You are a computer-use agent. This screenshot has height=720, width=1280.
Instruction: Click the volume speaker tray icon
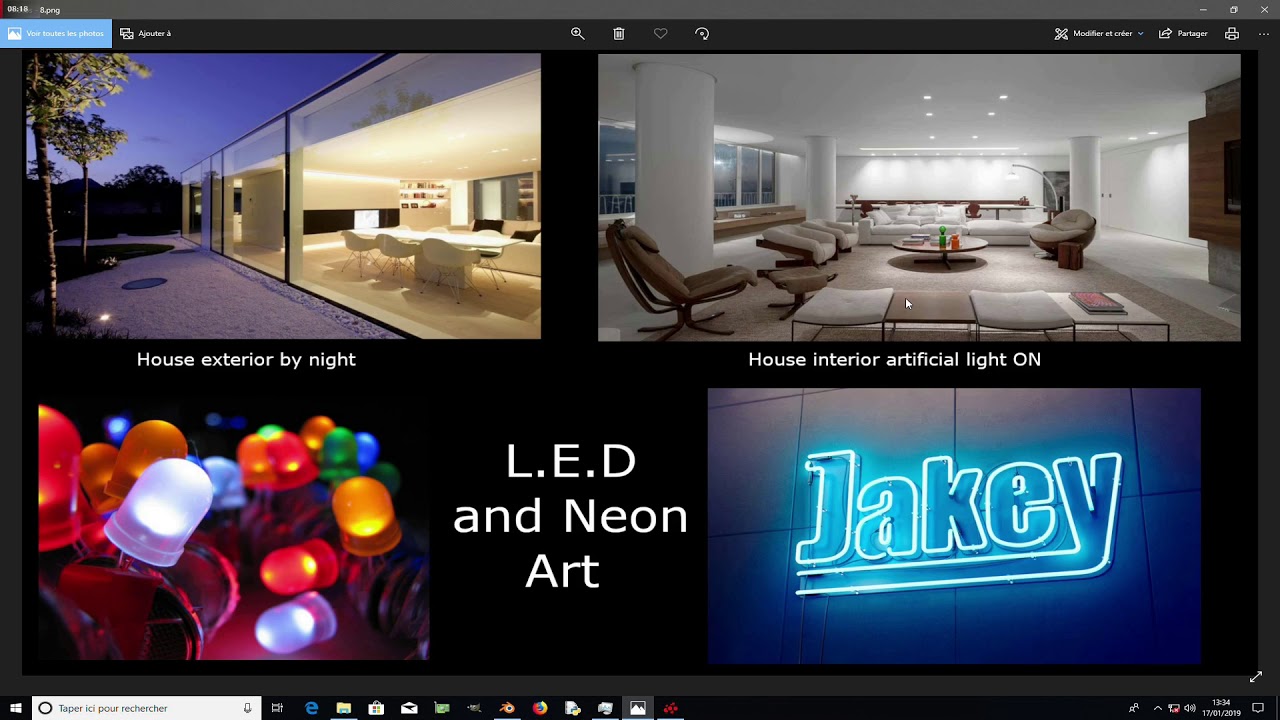coord(1190,708)
